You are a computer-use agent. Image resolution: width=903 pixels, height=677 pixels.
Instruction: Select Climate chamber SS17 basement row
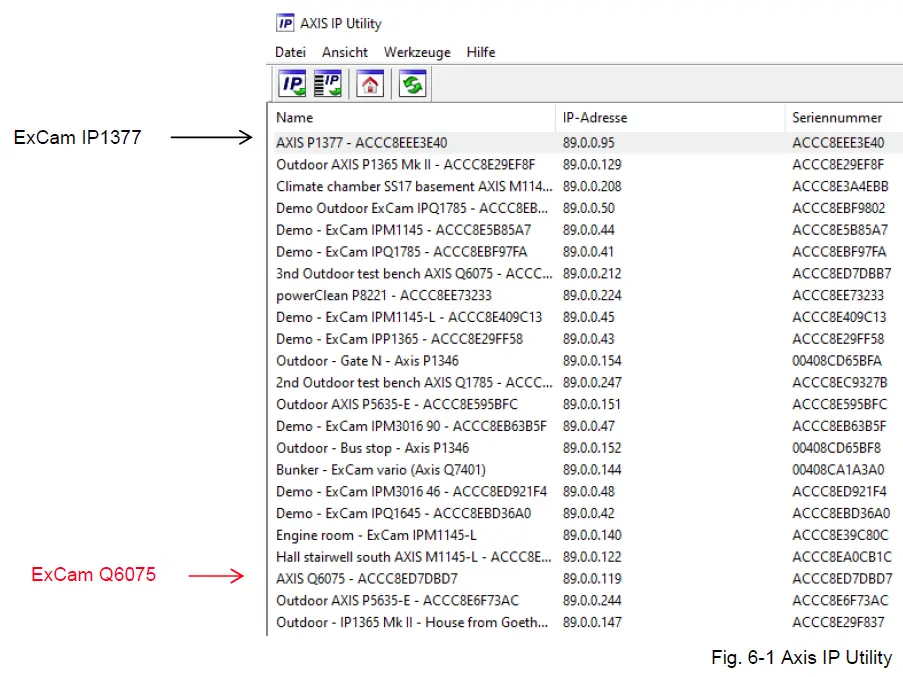pyautogui.click(x=586, y=187)
